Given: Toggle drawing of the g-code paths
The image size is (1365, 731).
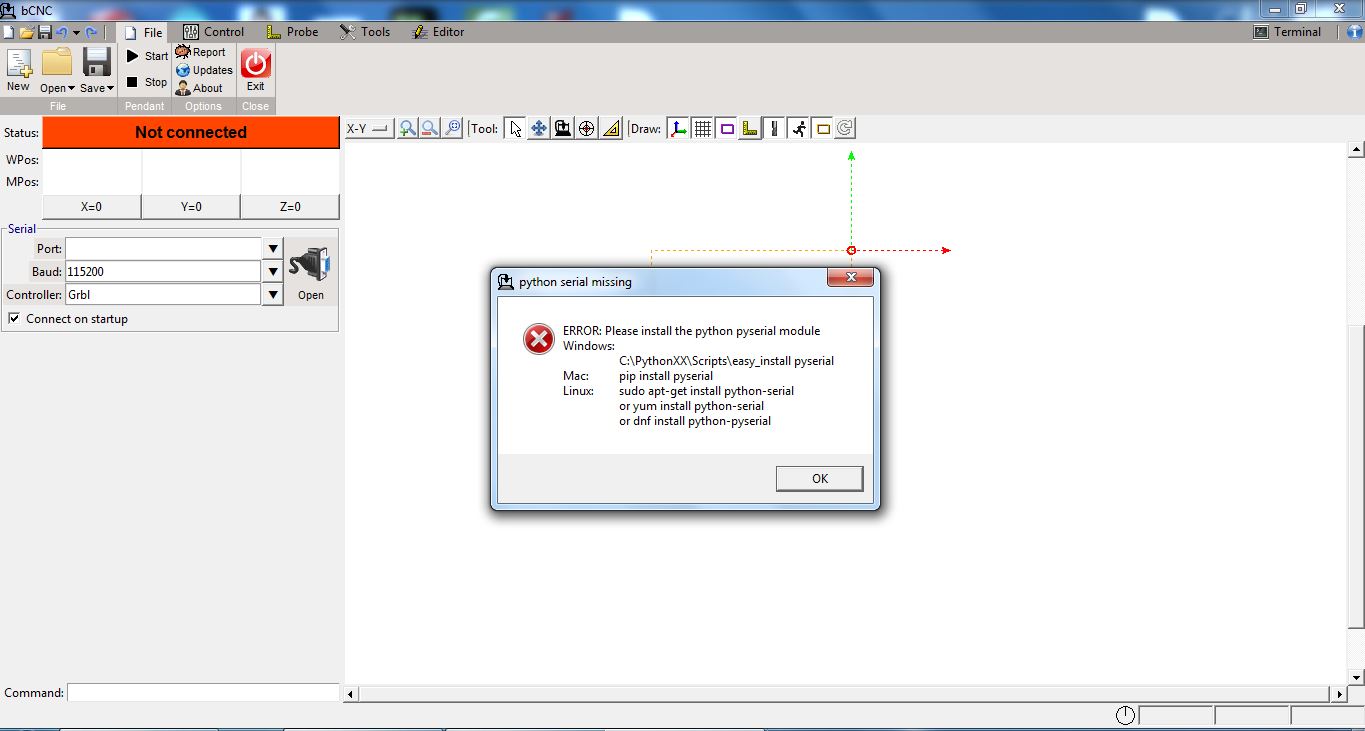Looking at the screenshot, I should point(774,129).
